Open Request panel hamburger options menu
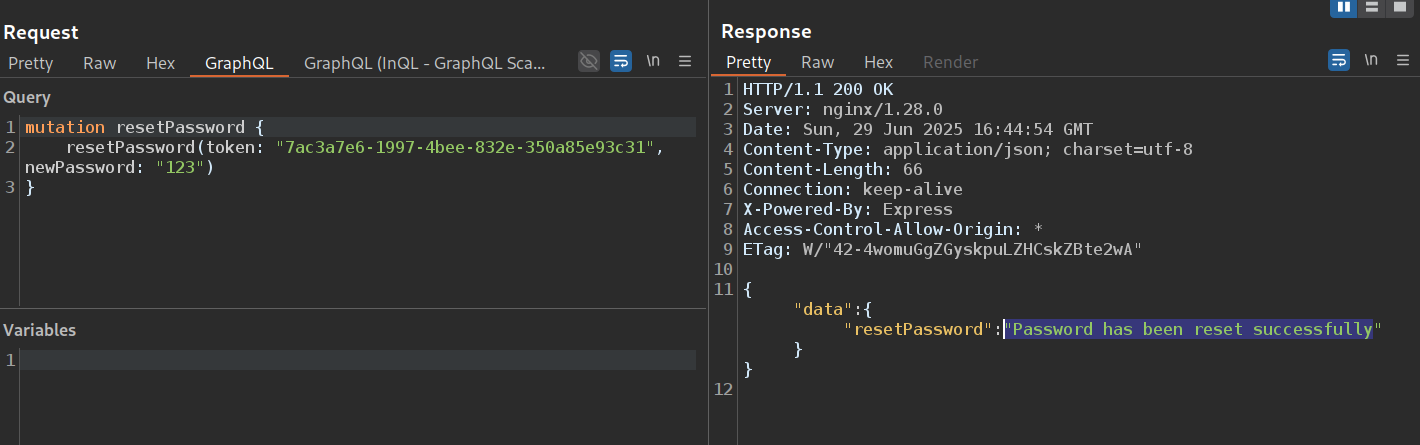The height and width of the screenshot is (445, 1420). pos(685,61)
